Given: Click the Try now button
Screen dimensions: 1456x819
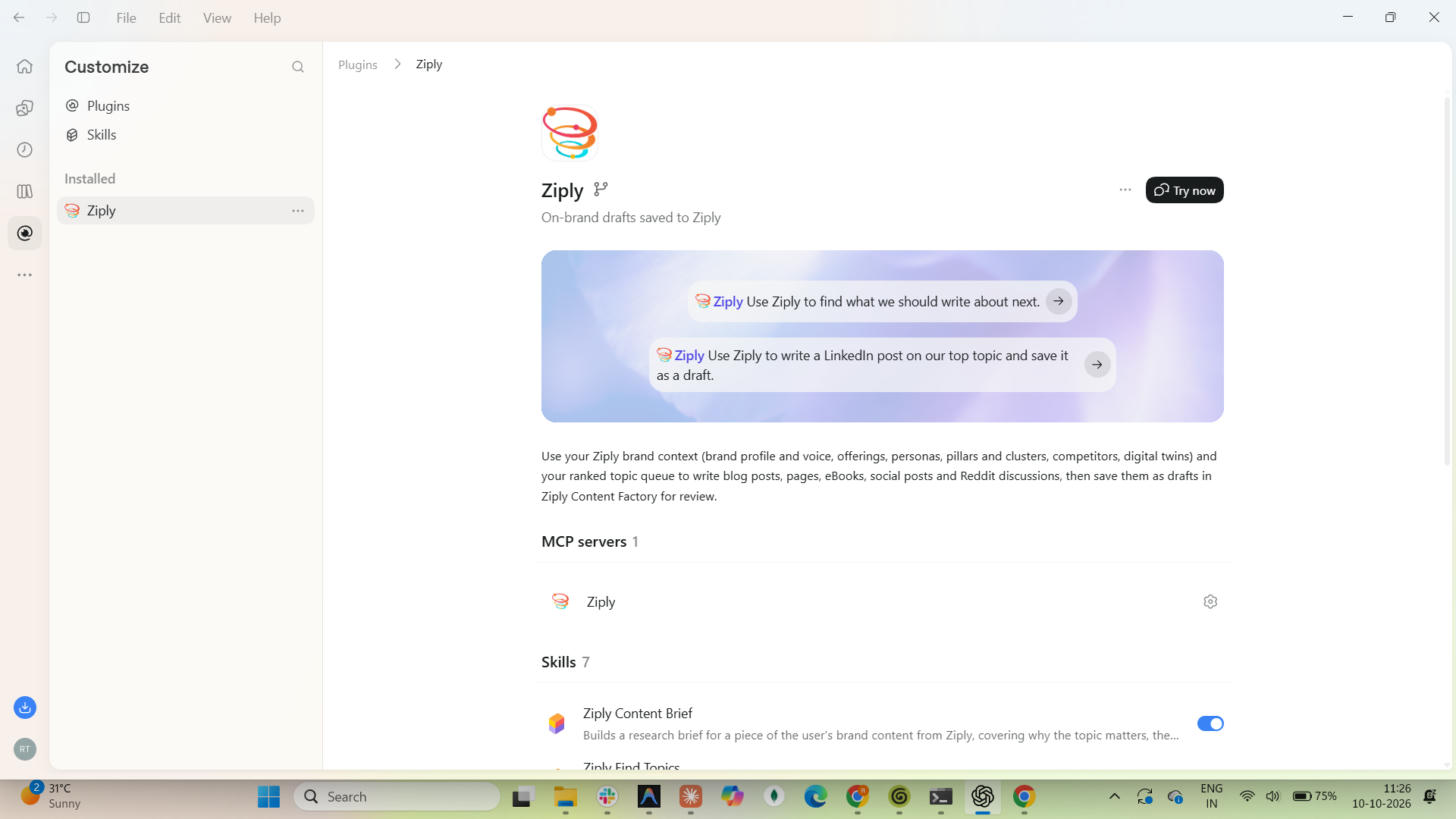Looking at the screenshot, I should pos(1184,190).
